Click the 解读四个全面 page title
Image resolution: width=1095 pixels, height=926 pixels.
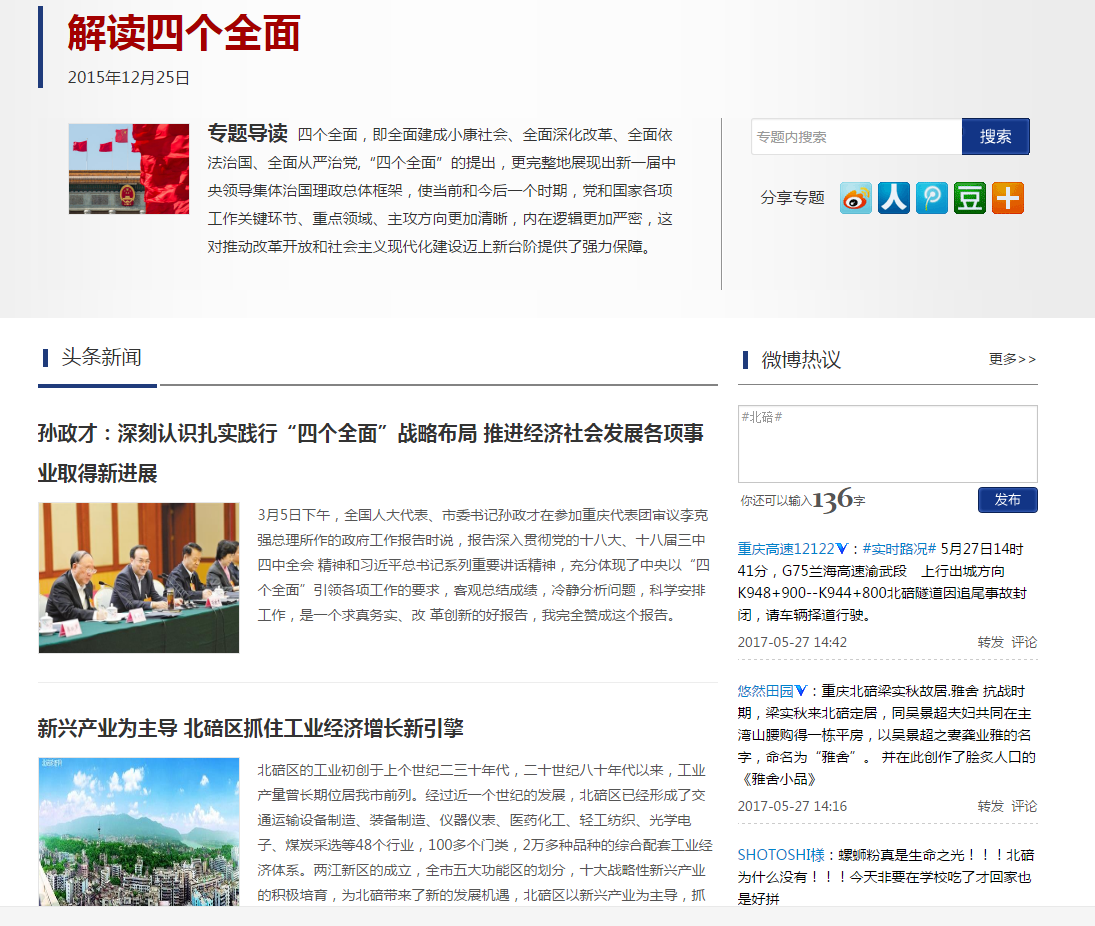tap(184, 33)
